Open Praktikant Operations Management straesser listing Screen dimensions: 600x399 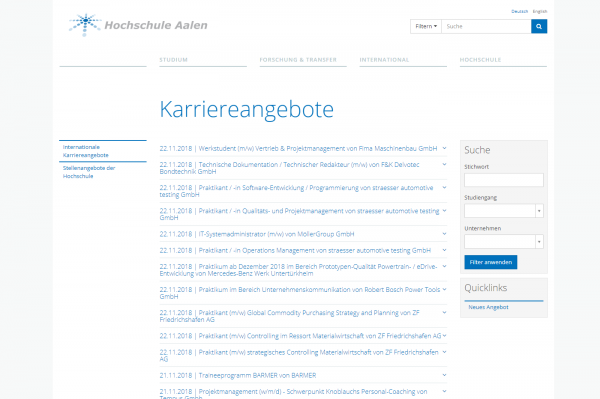coord(295,251)
